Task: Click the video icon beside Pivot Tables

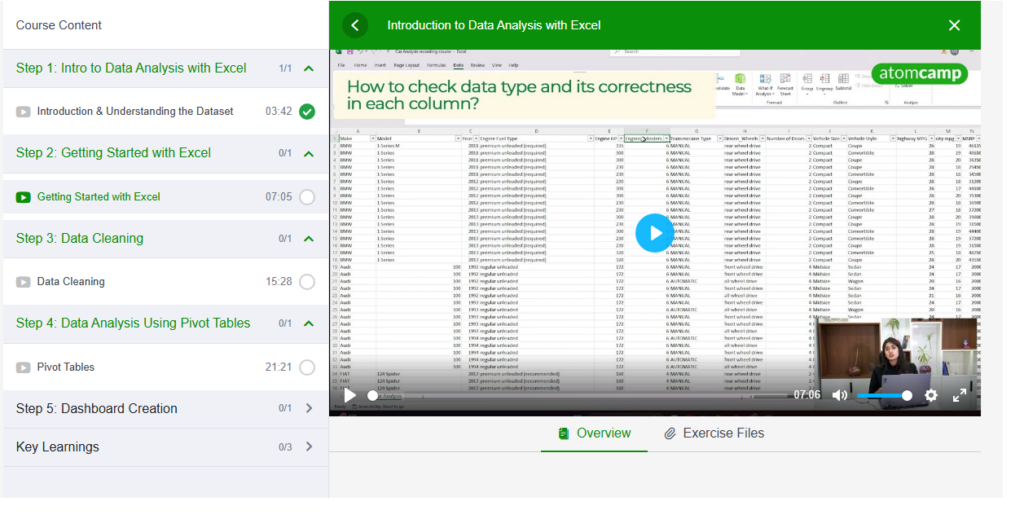Action: tap(23, 367)
